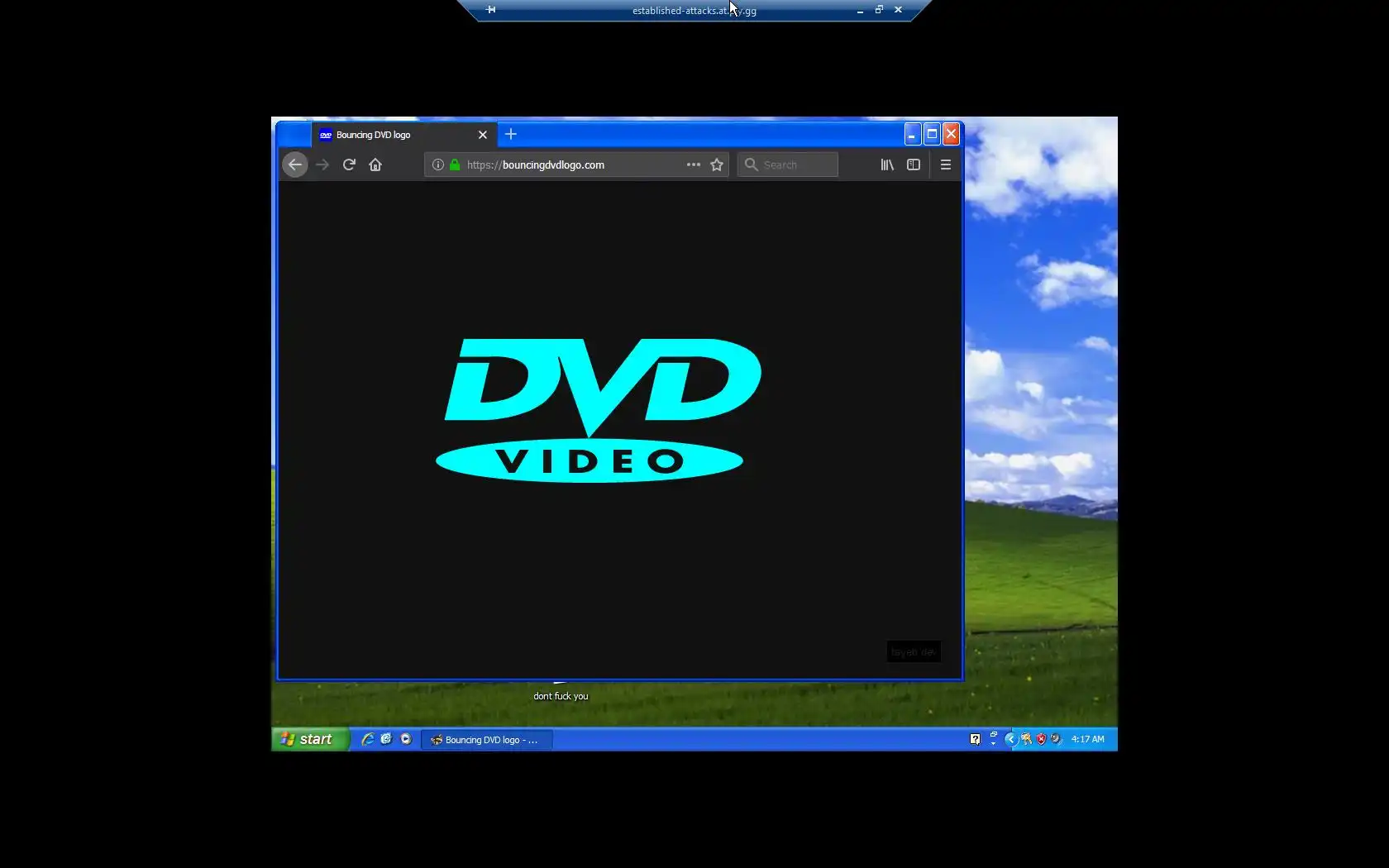The height and width of the screenshot is (868, 1389).
Task: Click the restore-desktop icon in the taskbar
Action: pos(994,734)
